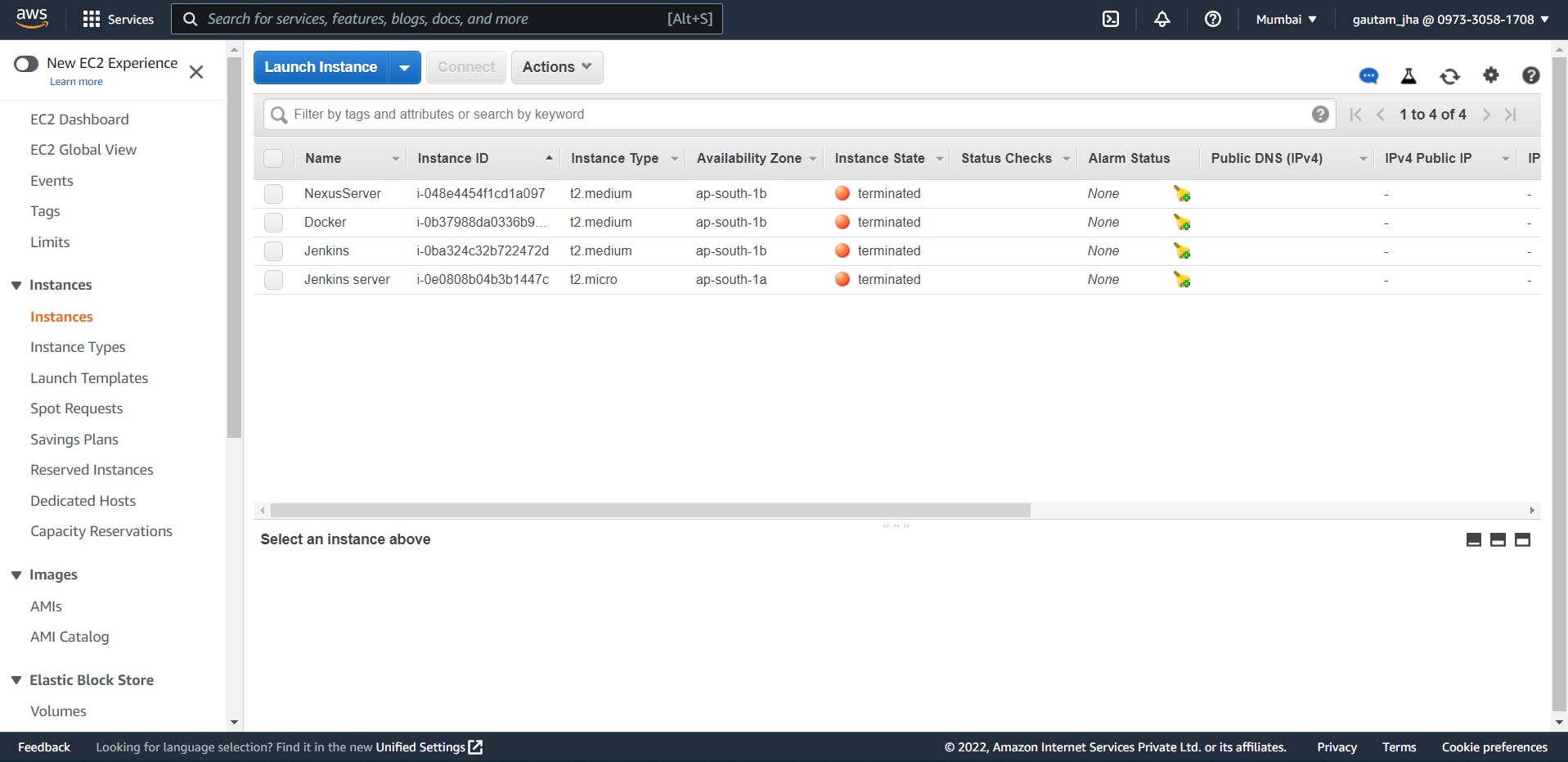Check the select-all instances checkbox
The height and width of the screenshot is (762, 1568).
[x=273, y=159]
